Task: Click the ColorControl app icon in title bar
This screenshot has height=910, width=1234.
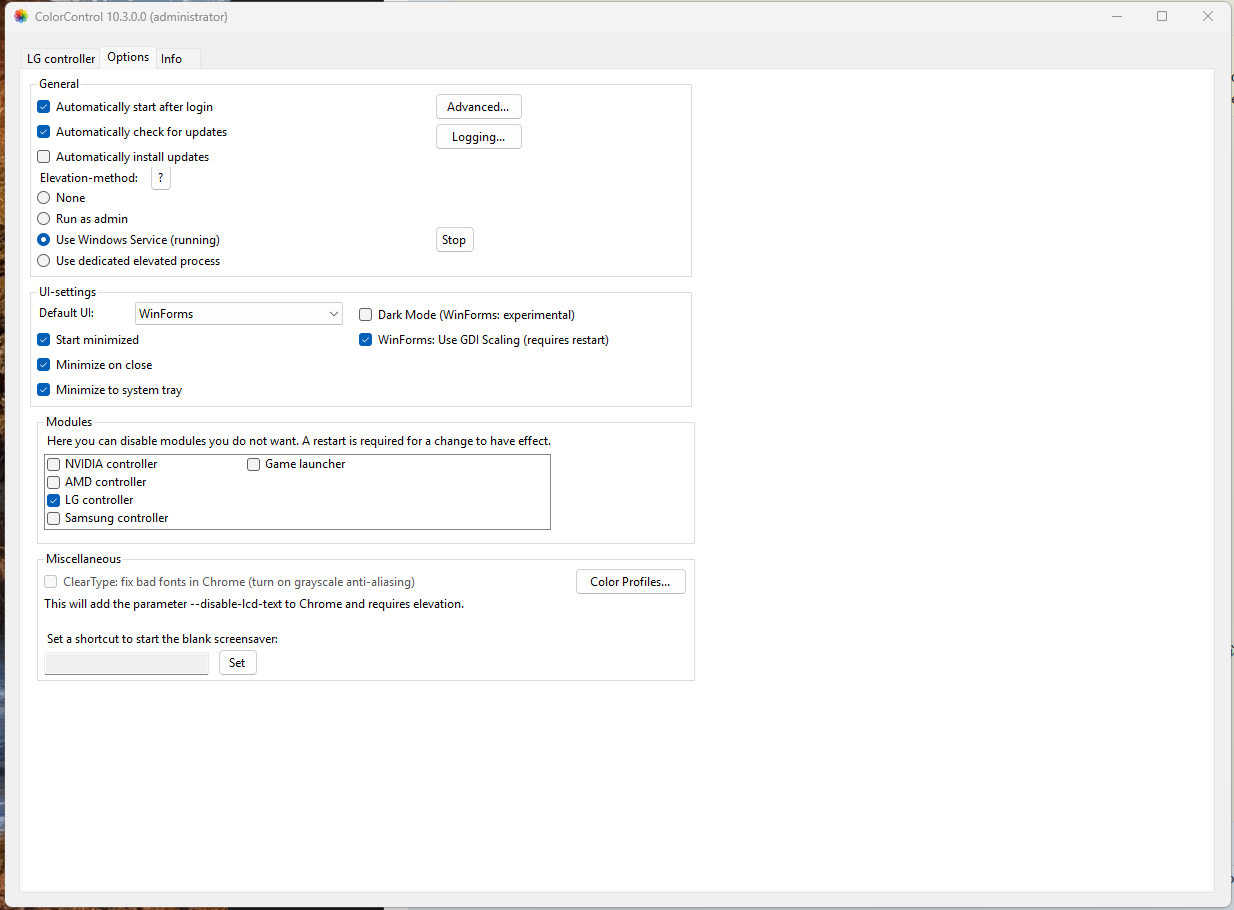Action: 20,16
